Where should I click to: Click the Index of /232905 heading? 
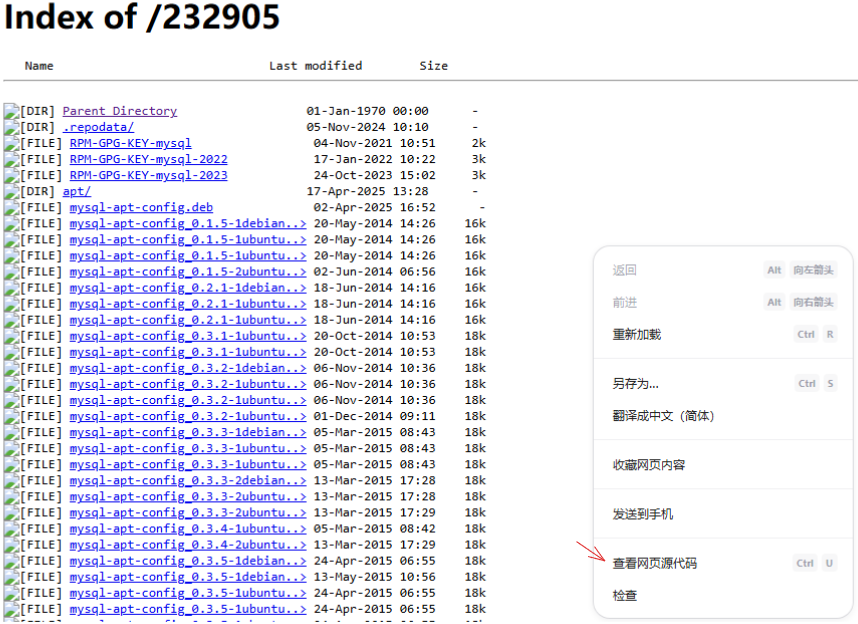(x=142, y=16)
